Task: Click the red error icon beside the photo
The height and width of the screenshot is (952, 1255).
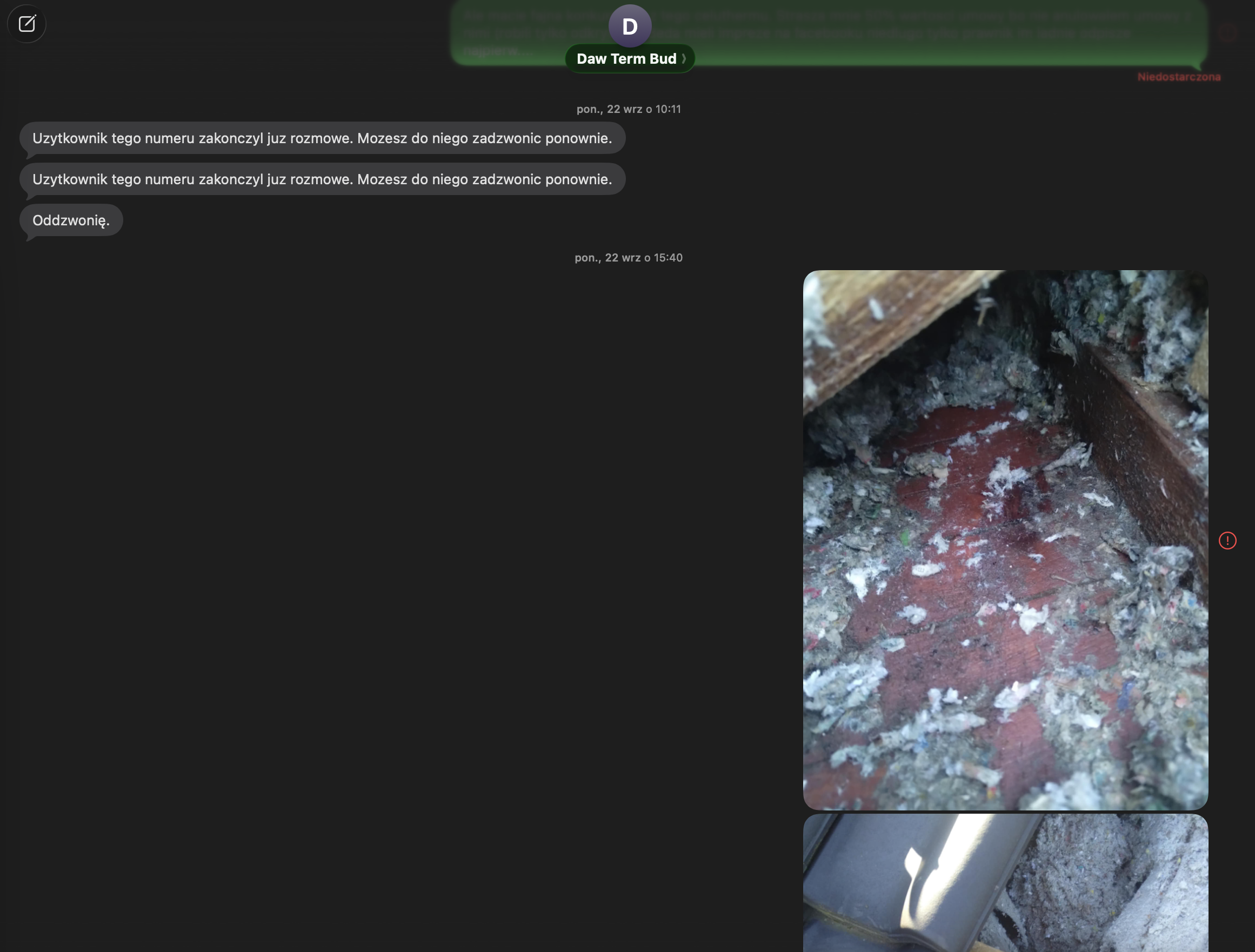Action: click(x=1227, y=540)
